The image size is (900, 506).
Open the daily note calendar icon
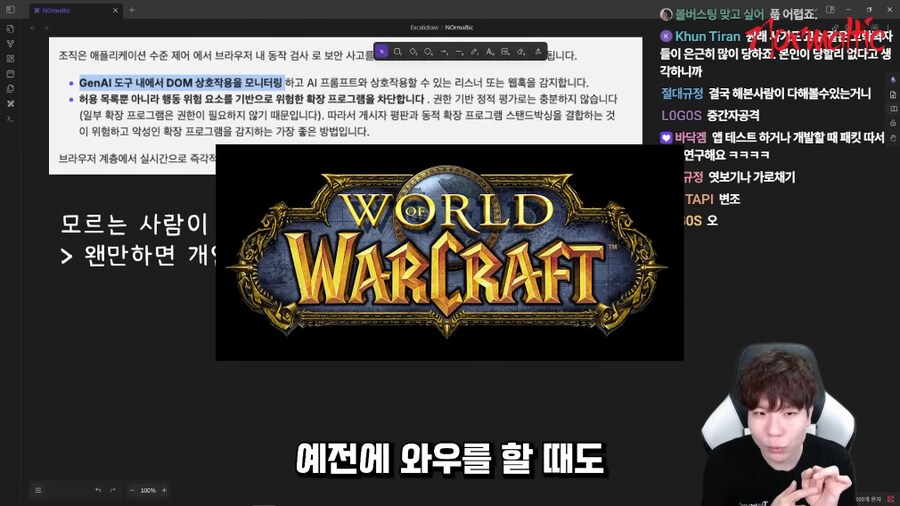(10, 73)
